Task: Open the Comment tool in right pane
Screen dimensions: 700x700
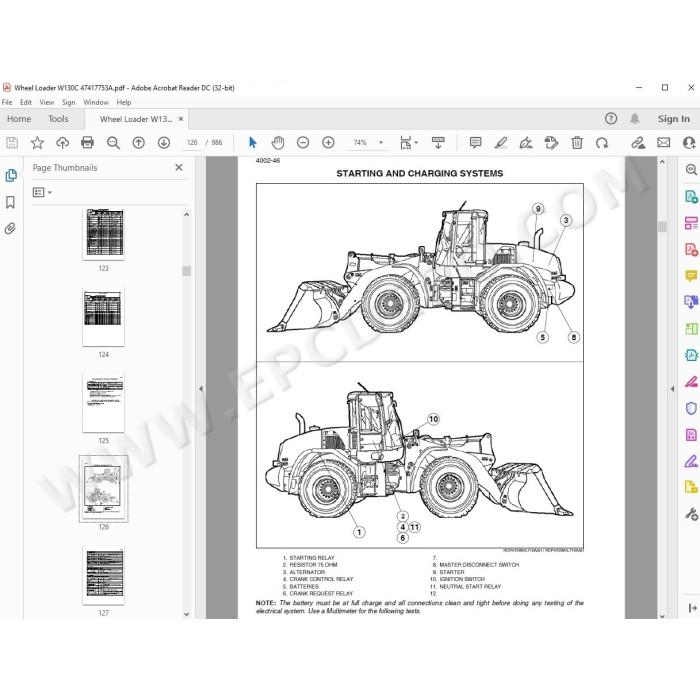Action: coord(691,276)
